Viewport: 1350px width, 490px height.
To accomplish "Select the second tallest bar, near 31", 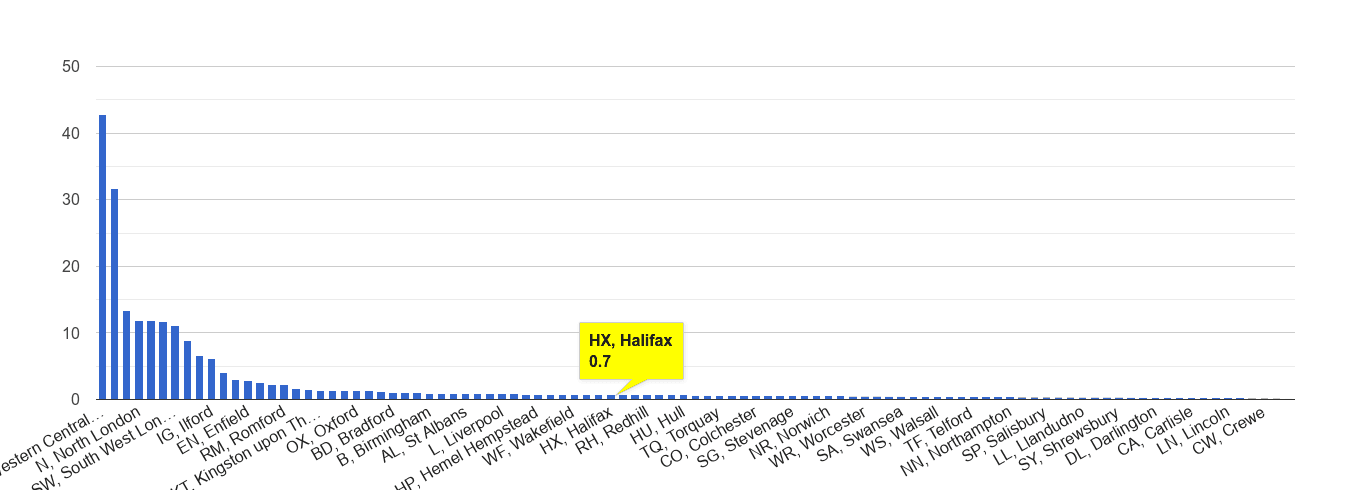I will [114, 294].
